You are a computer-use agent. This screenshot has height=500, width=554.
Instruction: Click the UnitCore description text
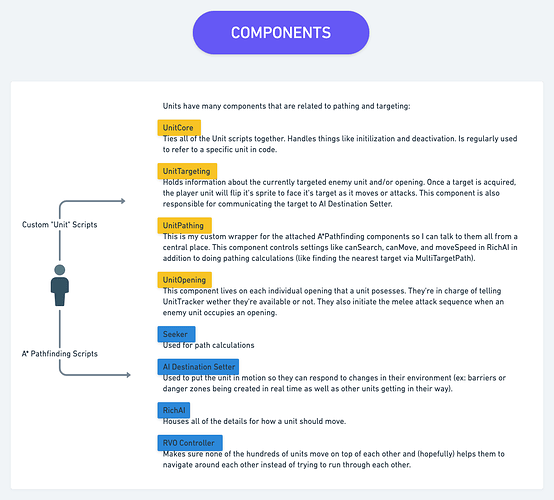point(340,144)
